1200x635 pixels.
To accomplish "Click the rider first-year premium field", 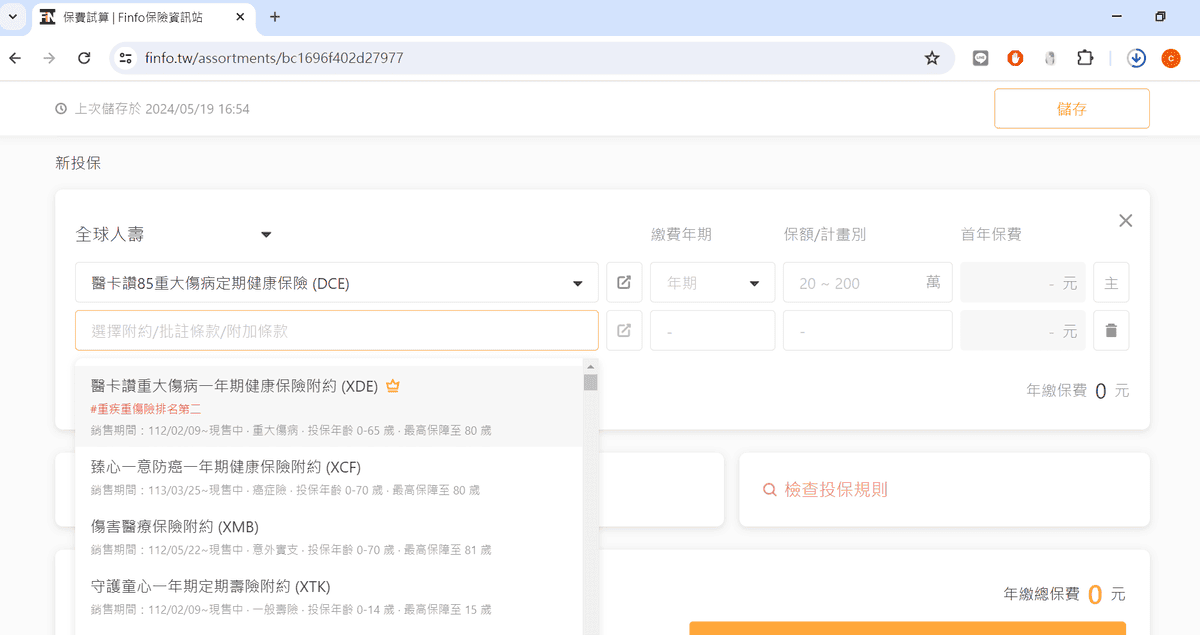I will (1023, 330).
